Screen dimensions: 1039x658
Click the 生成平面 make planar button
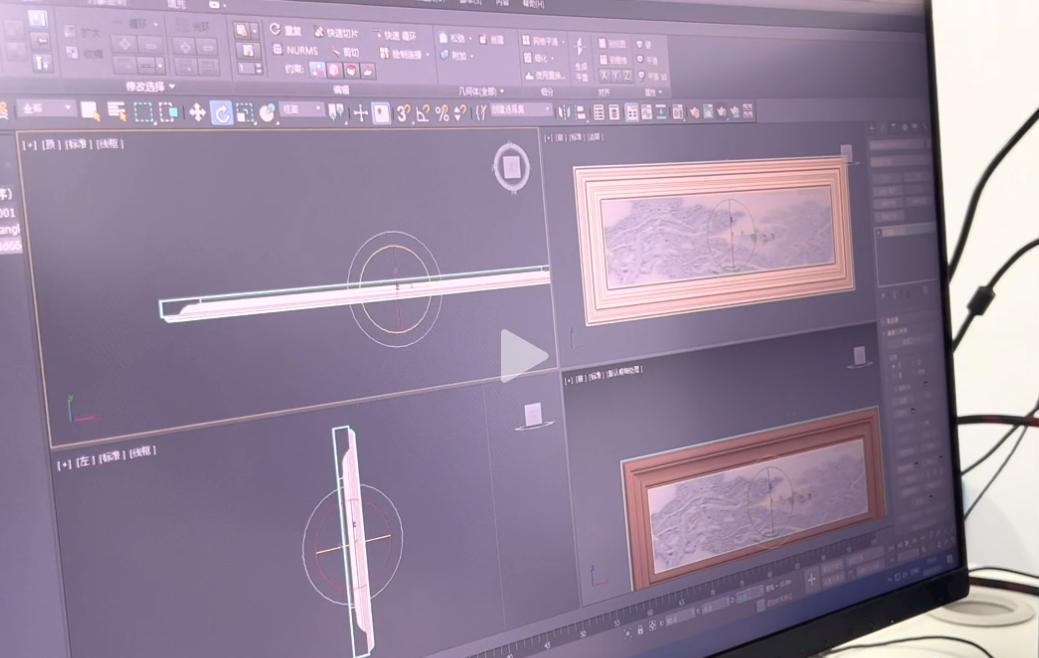pyautogui.click(x=580, y=58)
